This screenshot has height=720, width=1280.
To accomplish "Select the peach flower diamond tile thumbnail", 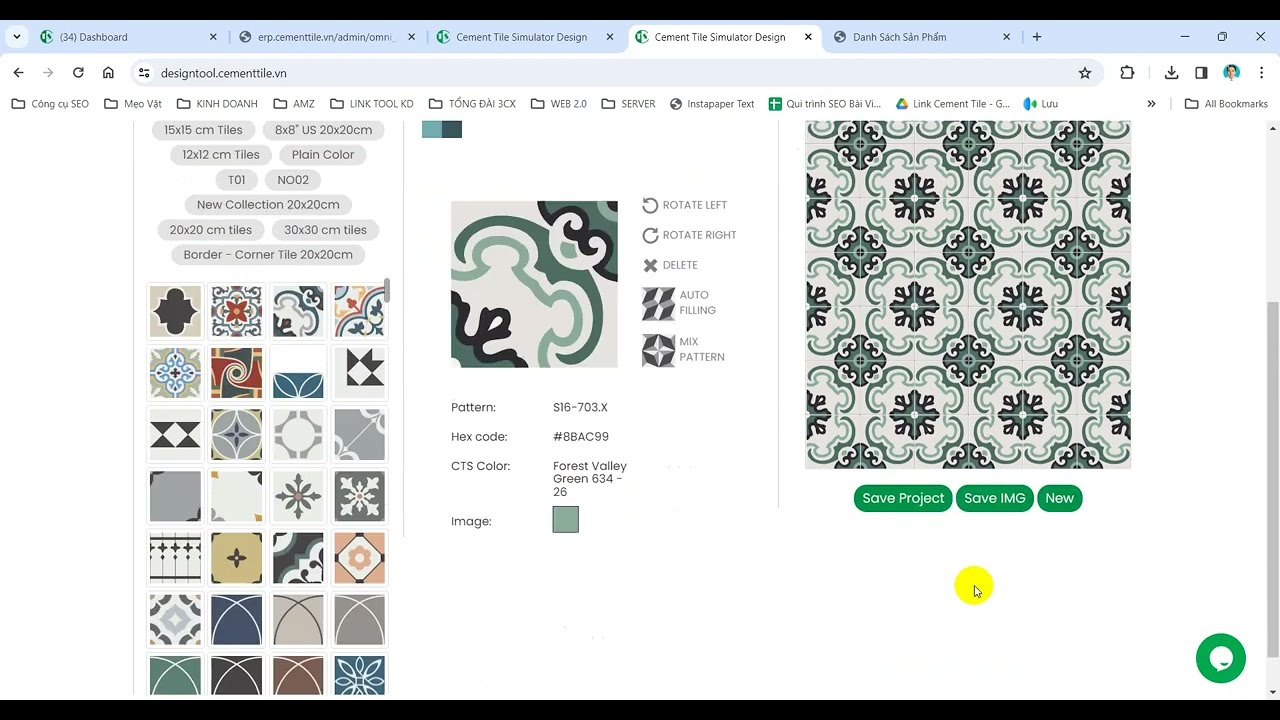I will point(359,558).
